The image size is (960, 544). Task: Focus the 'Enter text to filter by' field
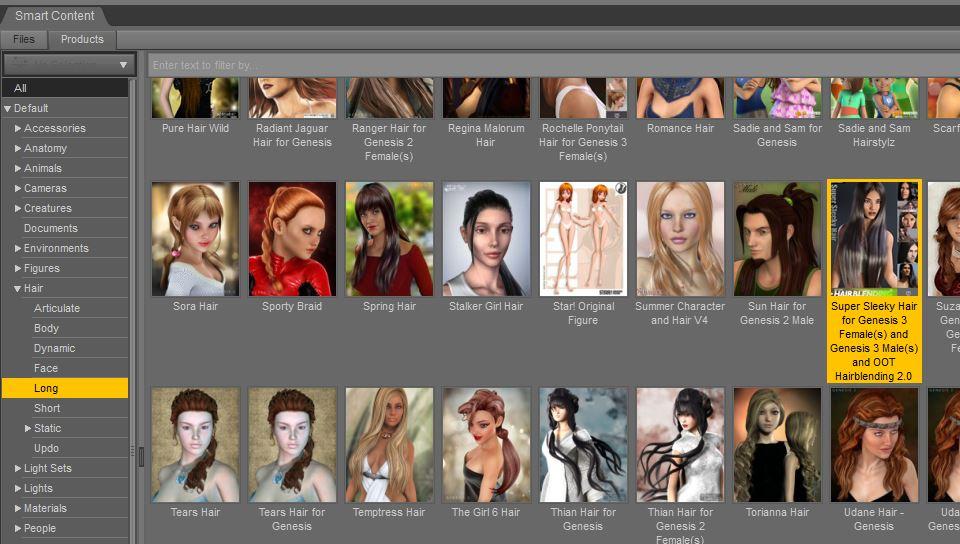553,65
